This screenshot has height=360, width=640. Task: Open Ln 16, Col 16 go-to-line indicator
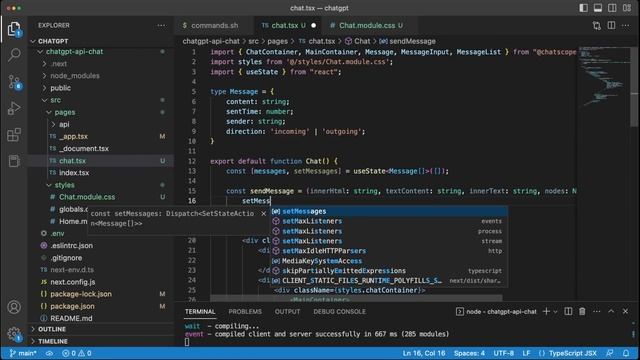click(x=424, y=353)
